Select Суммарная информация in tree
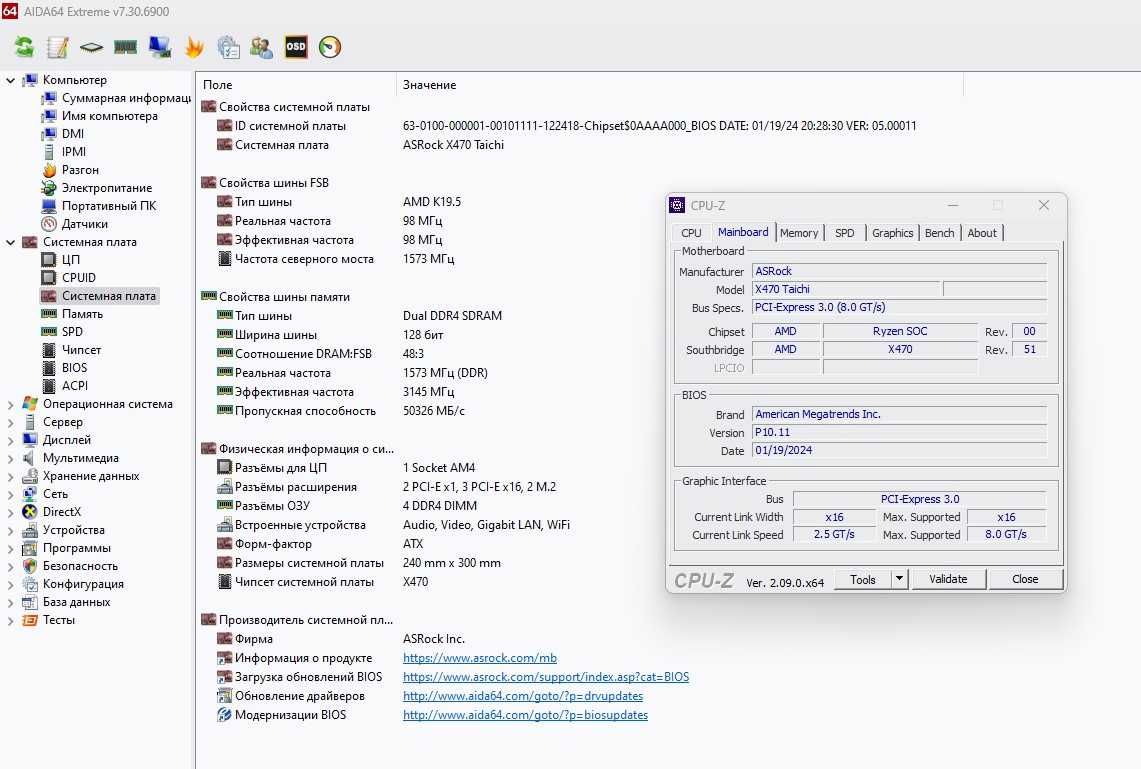The width and height of the screenshot is (1141, 769). tap(126, 97)
